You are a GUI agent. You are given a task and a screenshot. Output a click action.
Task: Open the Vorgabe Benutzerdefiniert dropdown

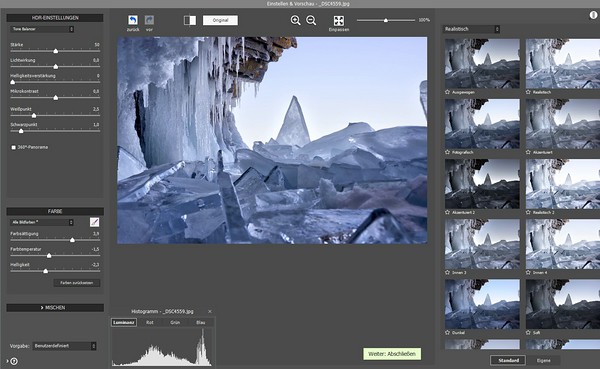tap(64, 346)
